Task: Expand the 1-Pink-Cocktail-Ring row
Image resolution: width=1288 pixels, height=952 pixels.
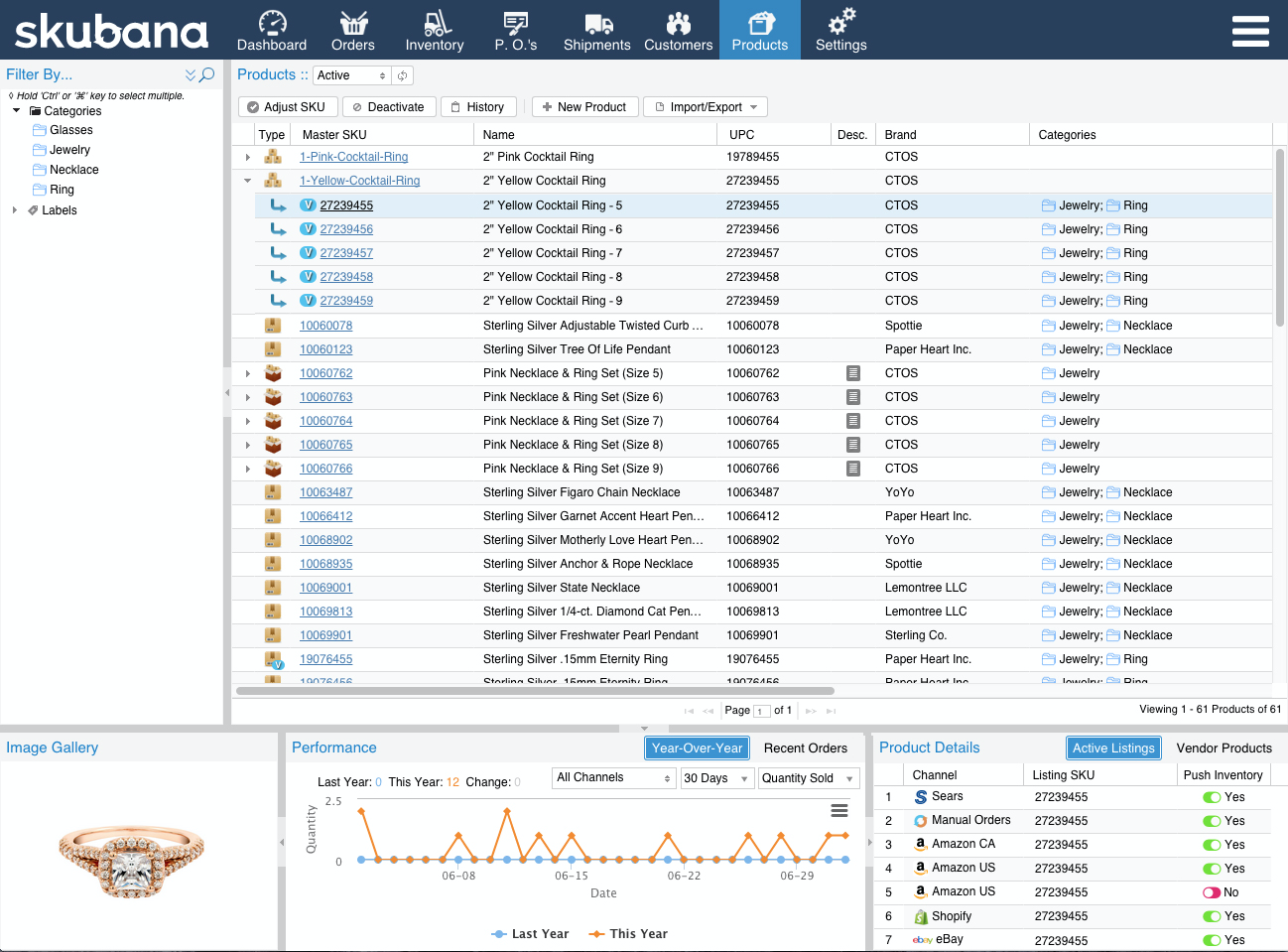Action: point(248,157)
